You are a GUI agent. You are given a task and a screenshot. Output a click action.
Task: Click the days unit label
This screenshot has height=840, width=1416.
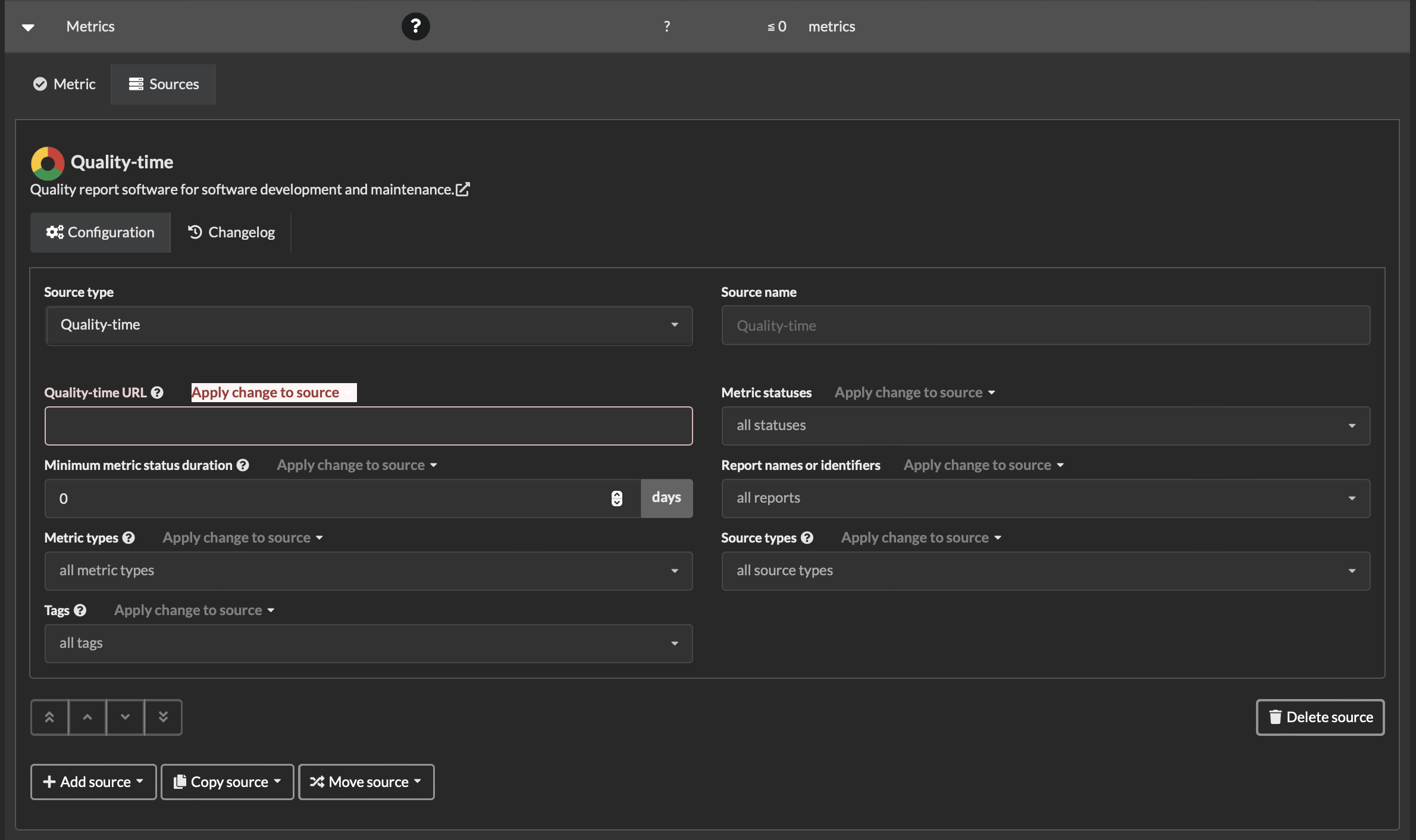(666, 498)
